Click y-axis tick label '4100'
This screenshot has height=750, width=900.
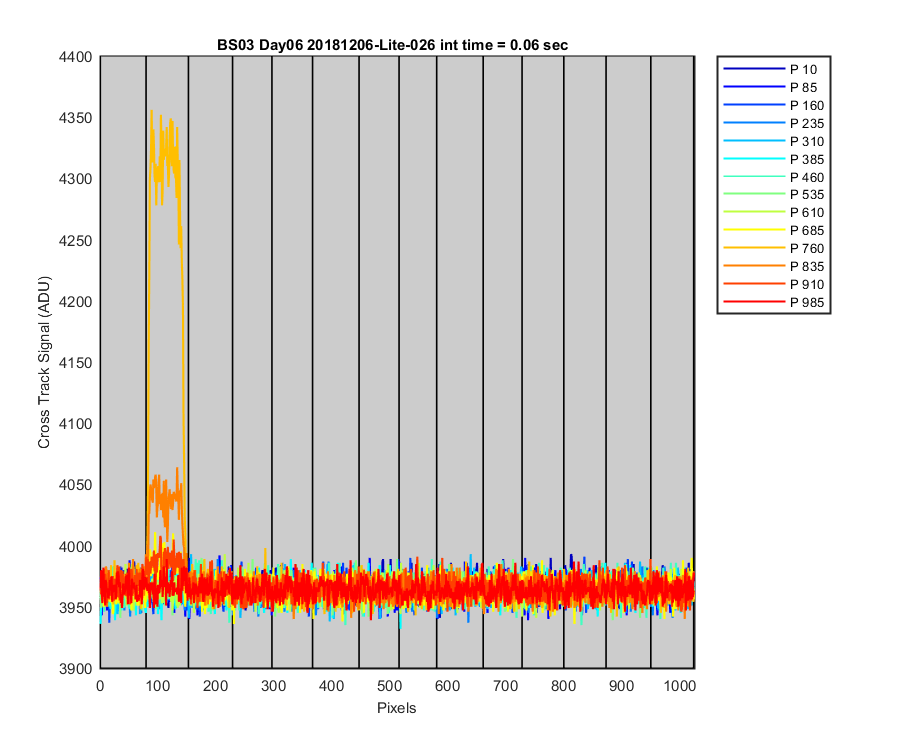(x=75, y=423)
